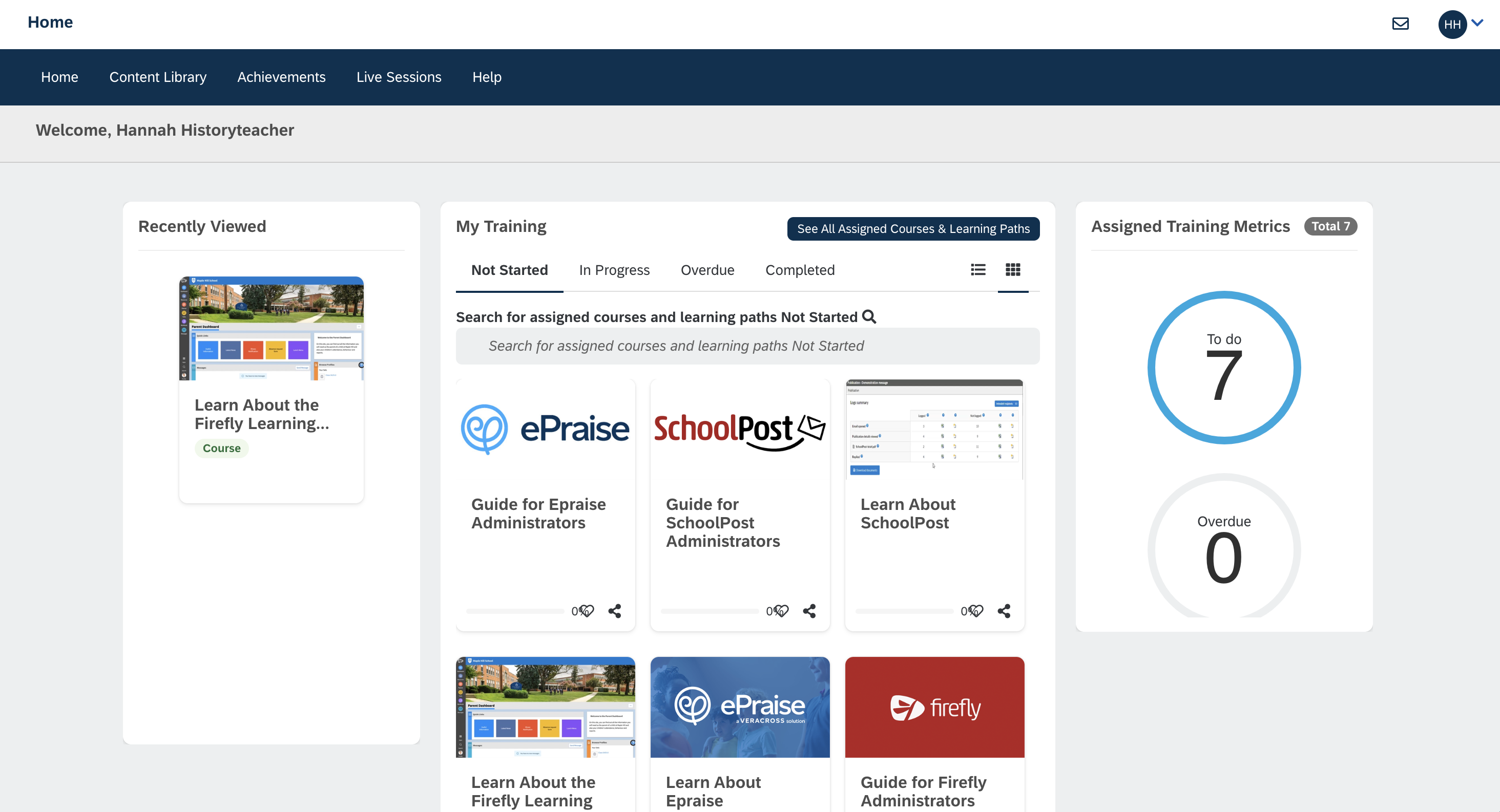This screenshot has height=812, width=1500.
Task: Click the green Course label
Action: (222, 448)
